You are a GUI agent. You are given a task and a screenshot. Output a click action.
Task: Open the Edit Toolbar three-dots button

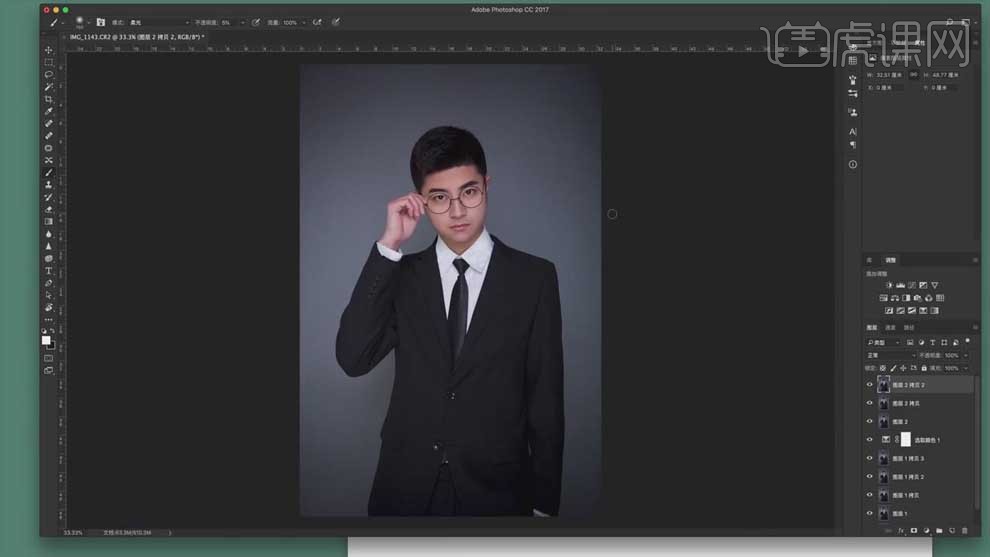point(49,320)
